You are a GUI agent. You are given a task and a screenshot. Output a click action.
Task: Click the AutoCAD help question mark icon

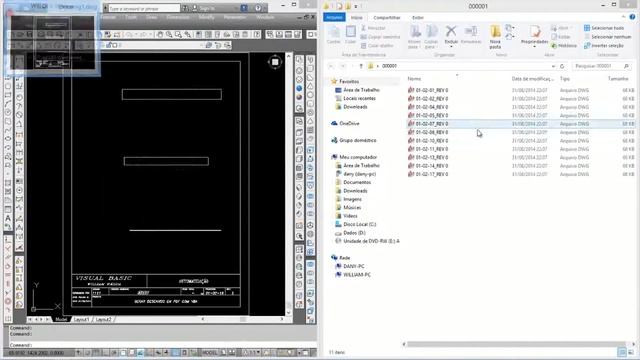tap(258, 8)
